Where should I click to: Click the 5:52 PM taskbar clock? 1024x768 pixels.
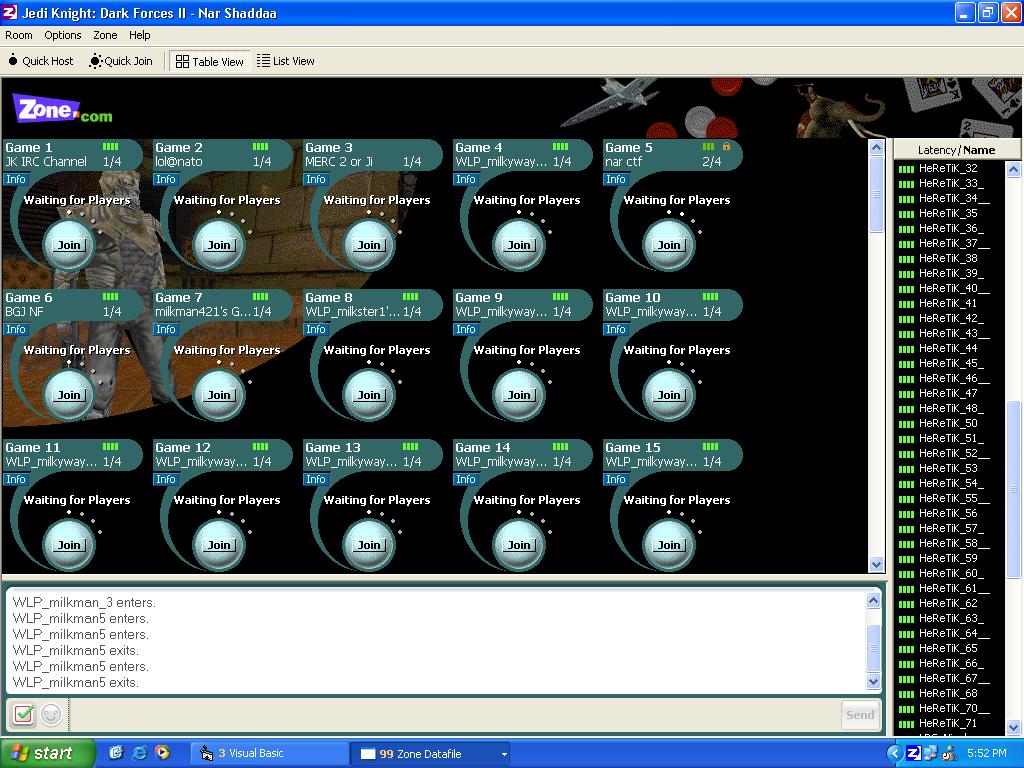click(x=987, y=754)
